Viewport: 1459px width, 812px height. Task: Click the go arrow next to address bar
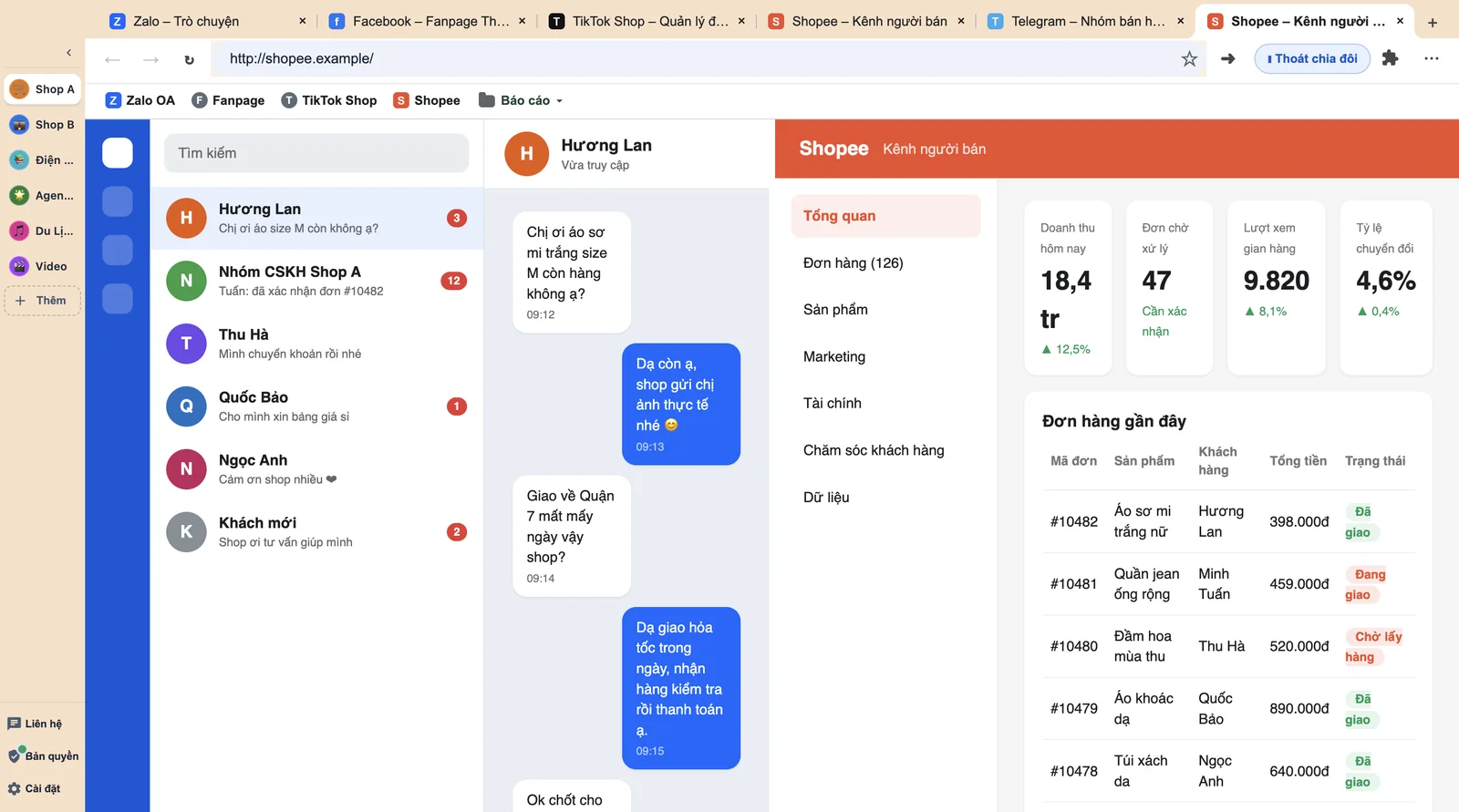point(1228,59)
